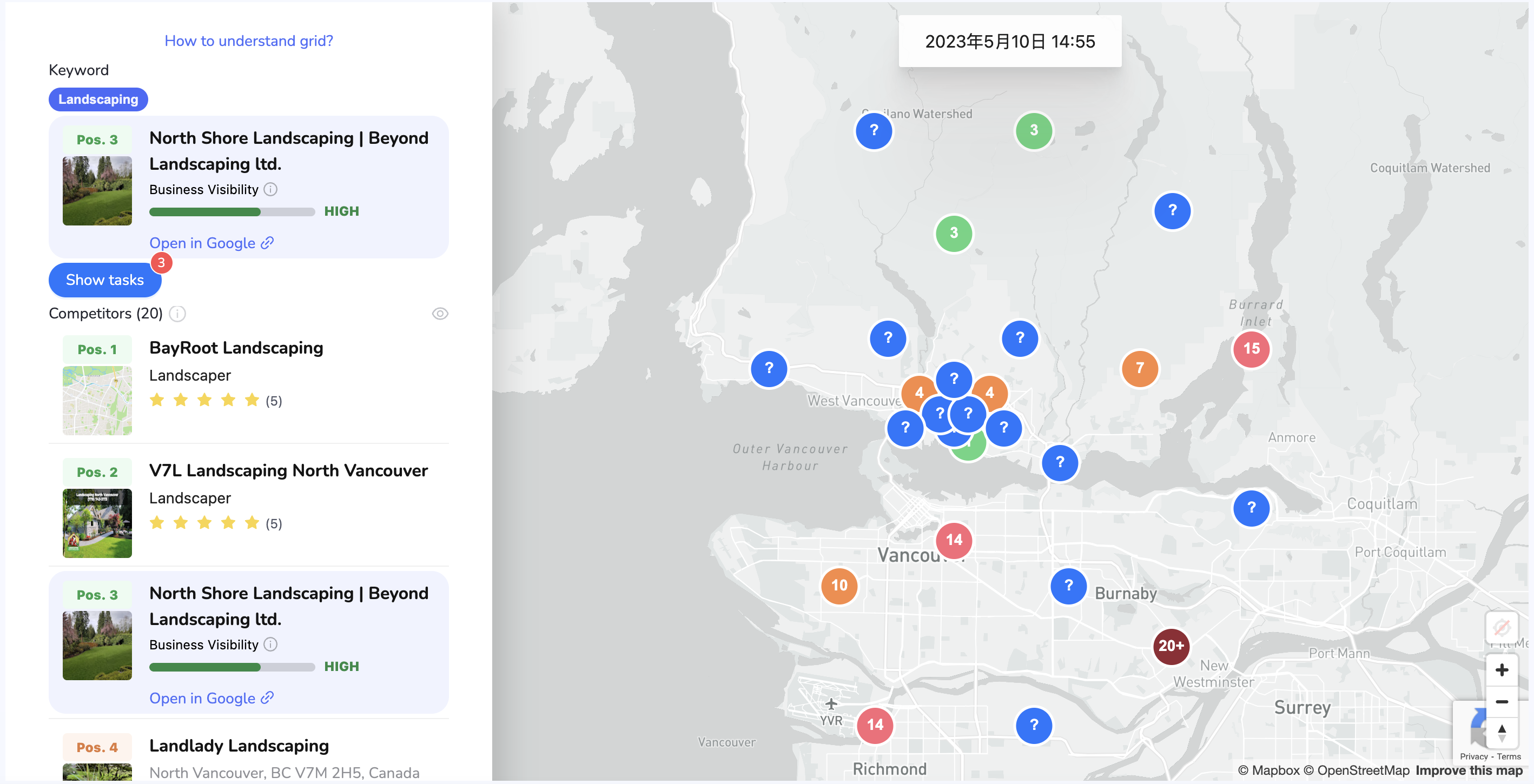
Task: Open Mapbox attribution link
Action: click(x=1268, y=770)
